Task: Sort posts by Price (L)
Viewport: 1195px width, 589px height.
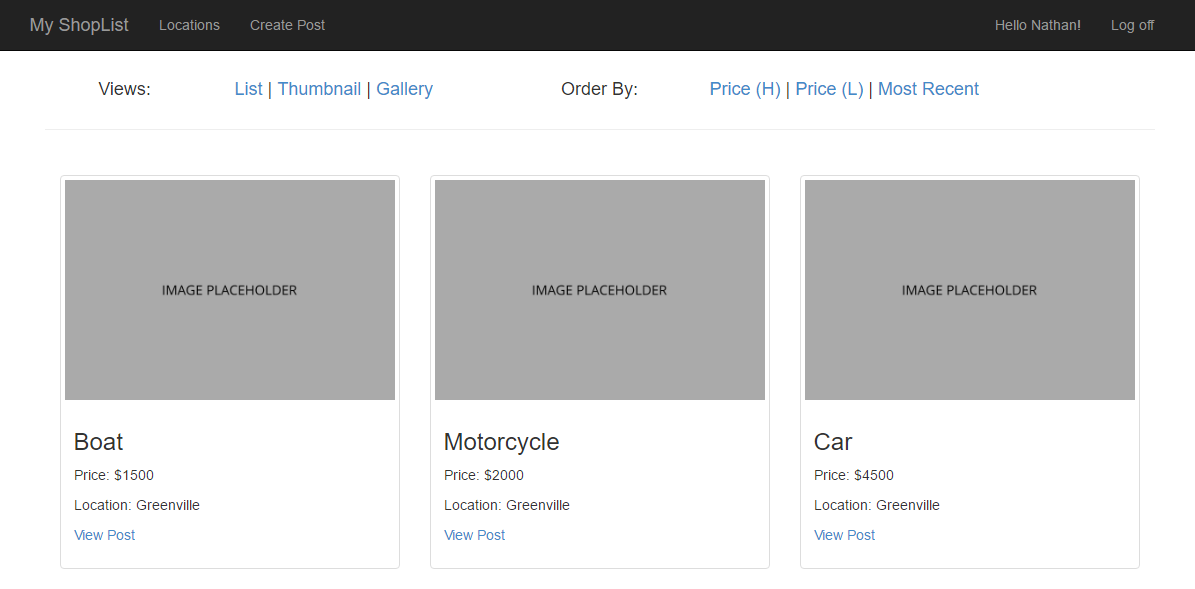Action: [829, 89]
